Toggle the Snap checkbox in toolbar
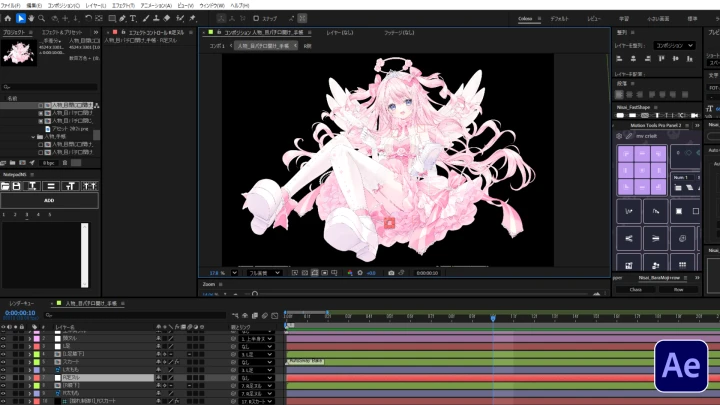 [256, 18]
